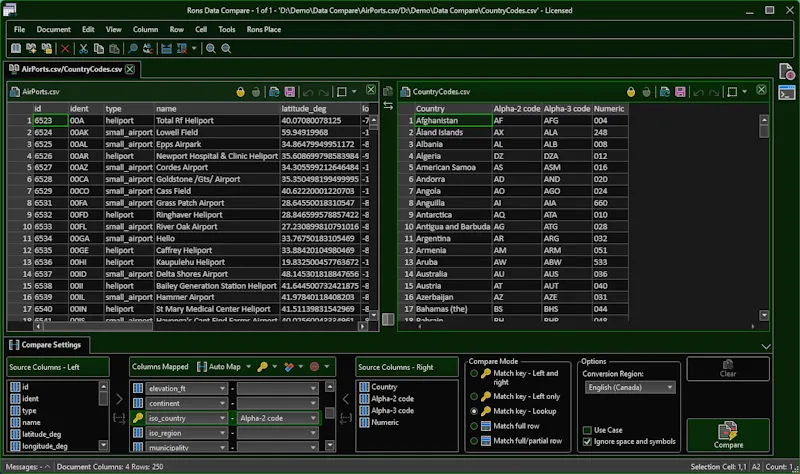Click the Auto Map button
This screenshot has height=474, width=800.
coord(219,367)
